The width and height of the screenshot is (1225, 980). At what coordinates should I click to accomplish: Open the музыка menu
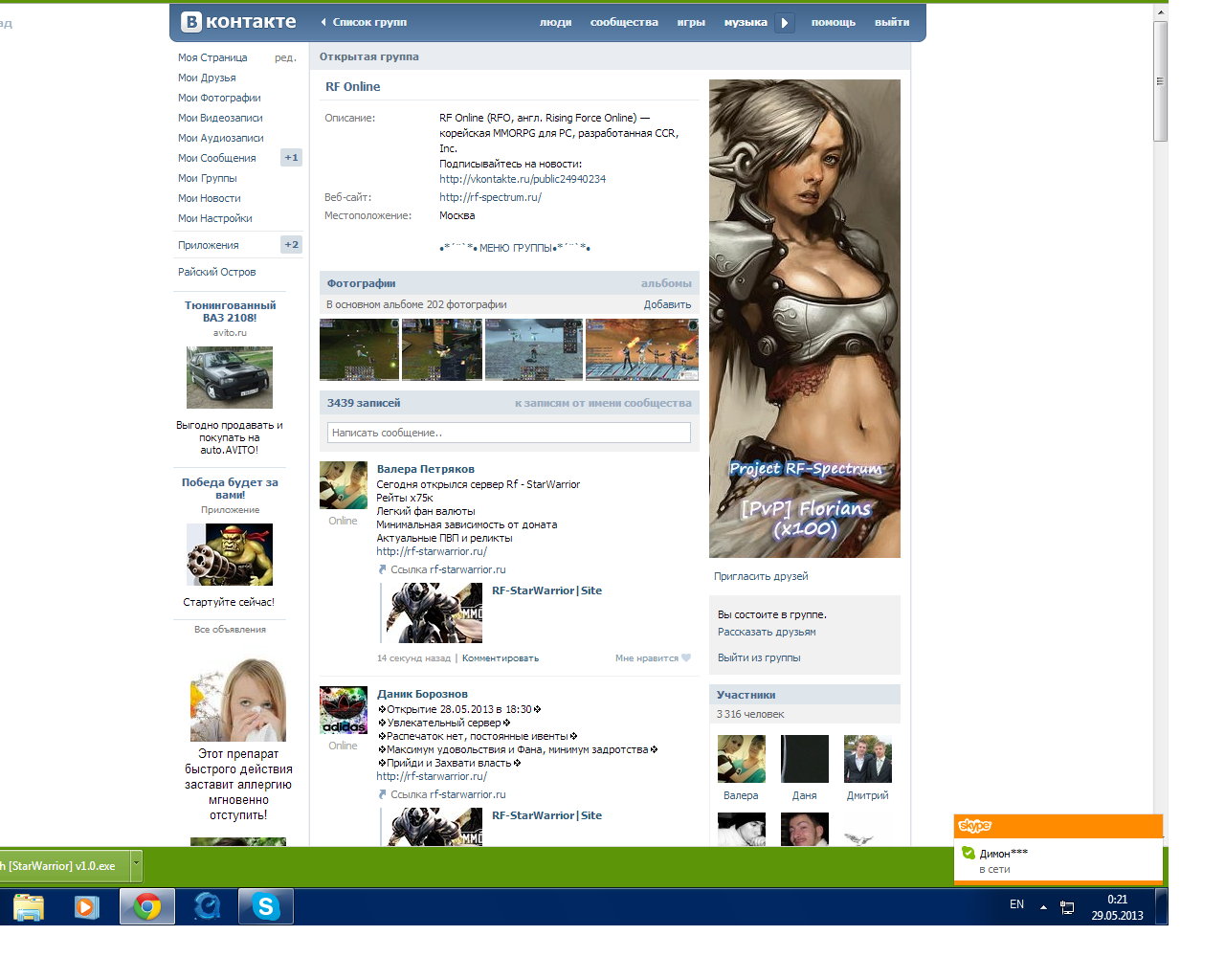point(746,22)
